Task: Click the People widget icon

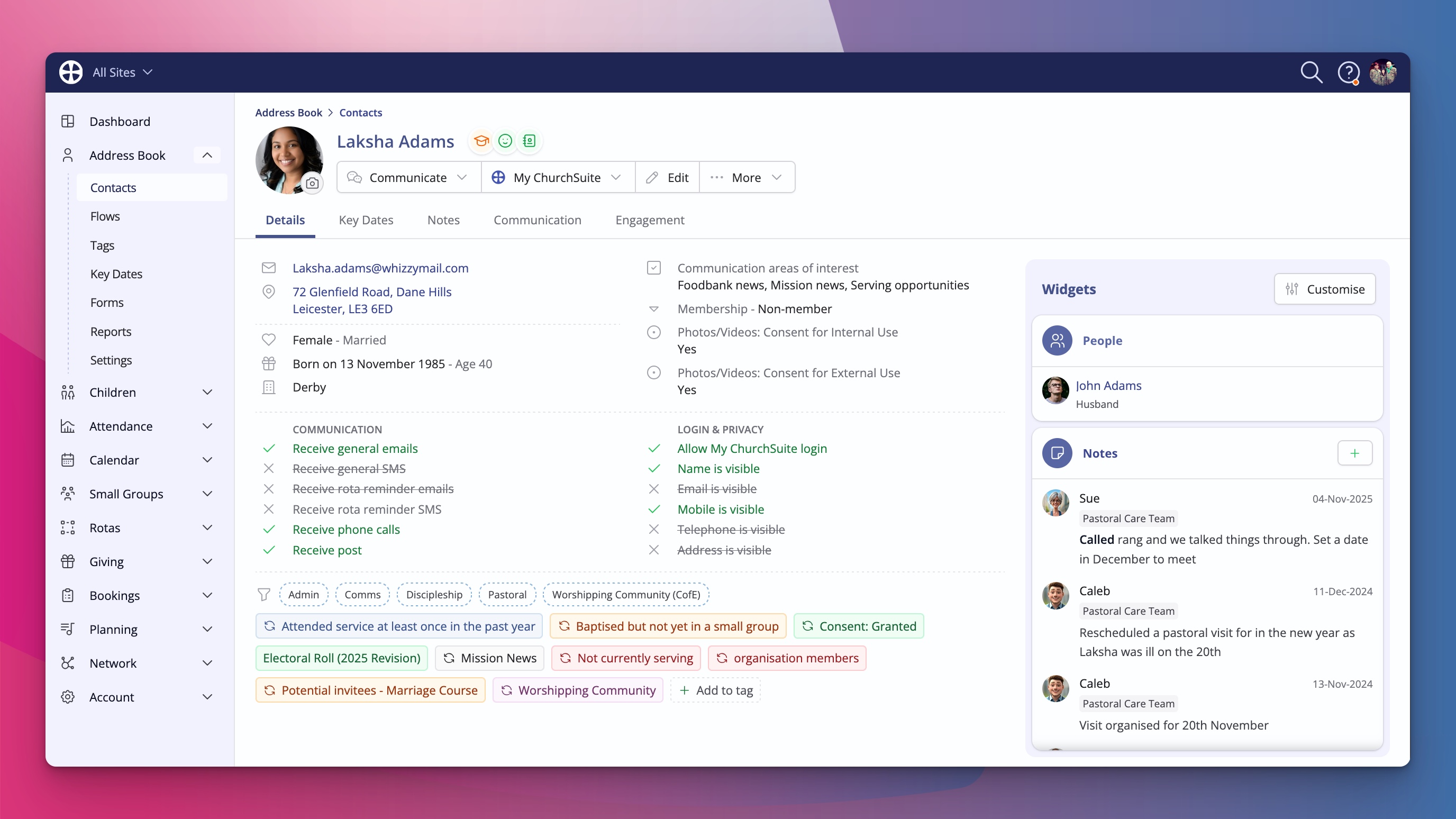Action: tap(1057, 341)
